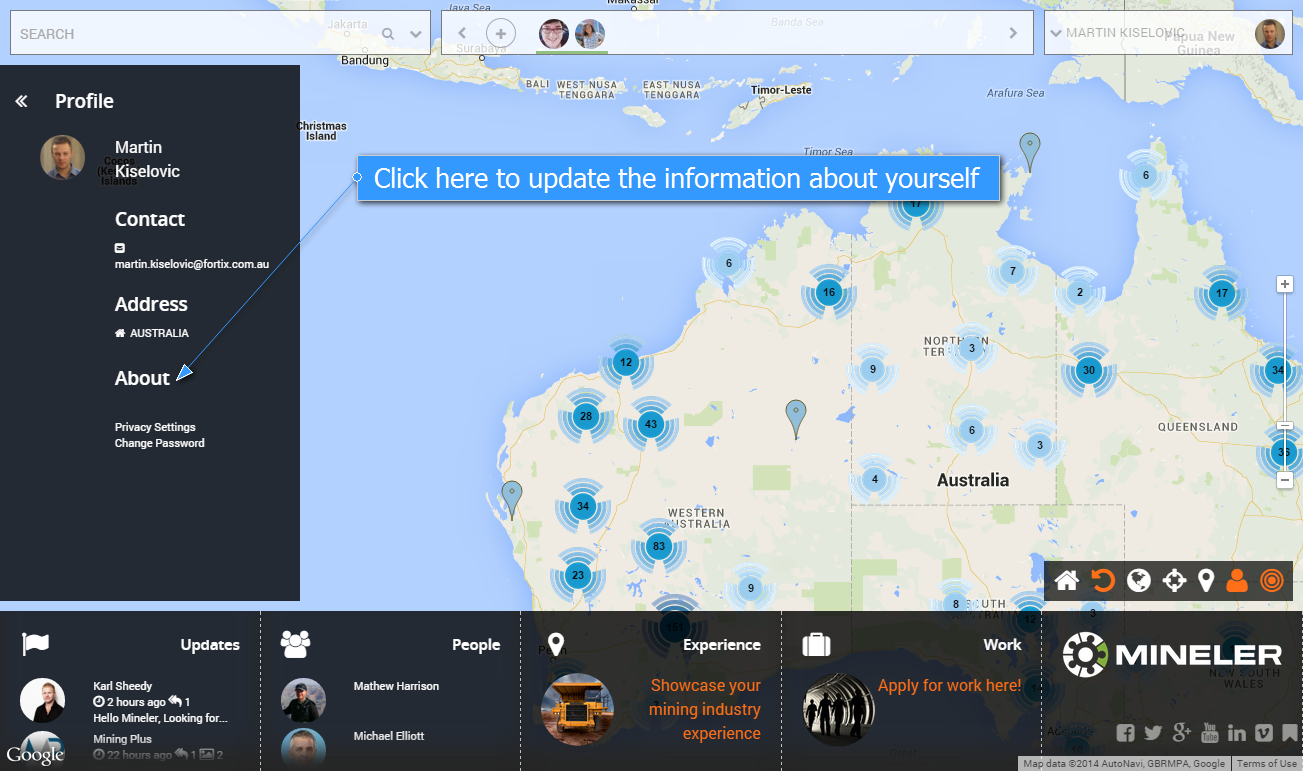Toggle the orange people layer icon
The width and height of the screenshot is (1303, 771).
pyautogui.click(x=1237, y=581)
